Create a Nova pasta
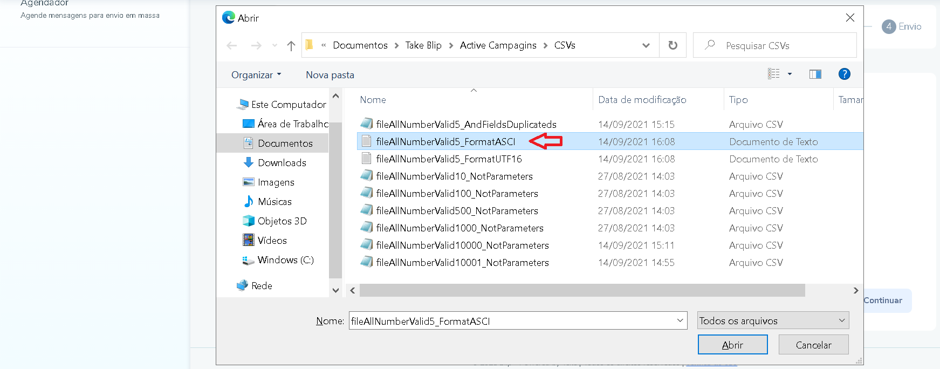This screenshot has height=369, width=940. (x=330, y=75)
